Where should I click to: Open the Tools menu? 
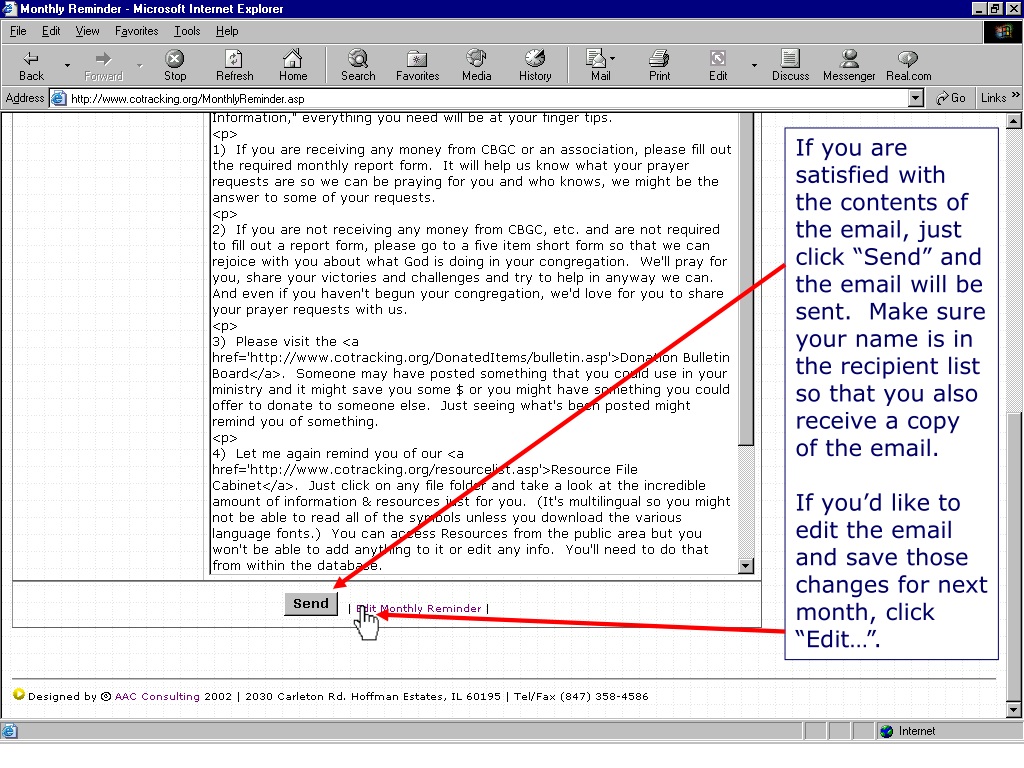coord(187,31)
